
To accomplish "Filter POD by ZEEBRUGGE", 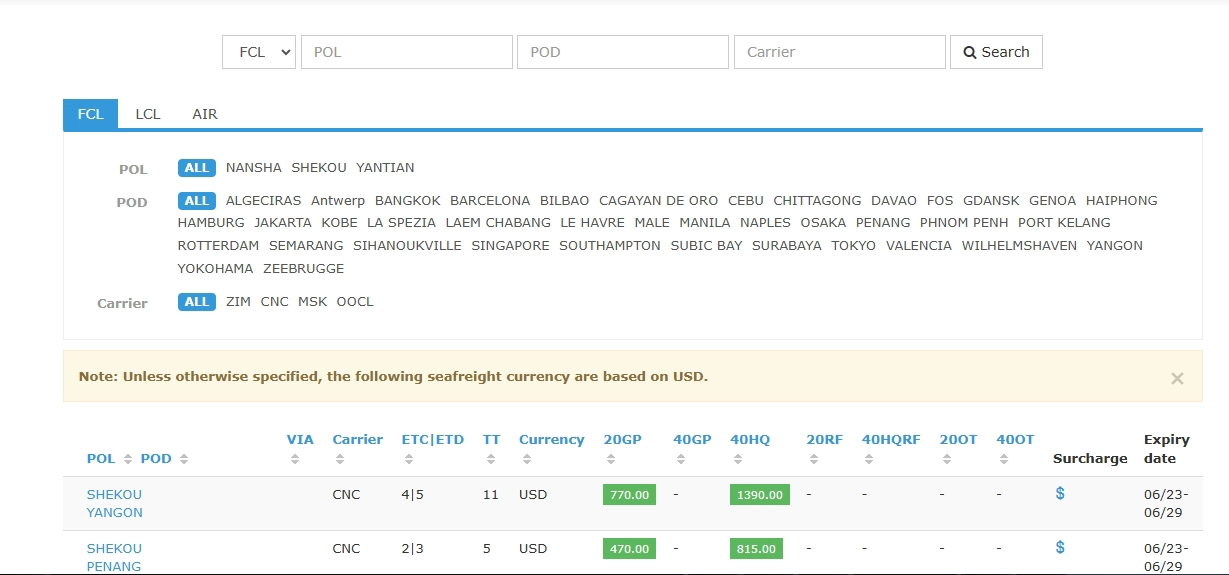I will click(303, 269).
